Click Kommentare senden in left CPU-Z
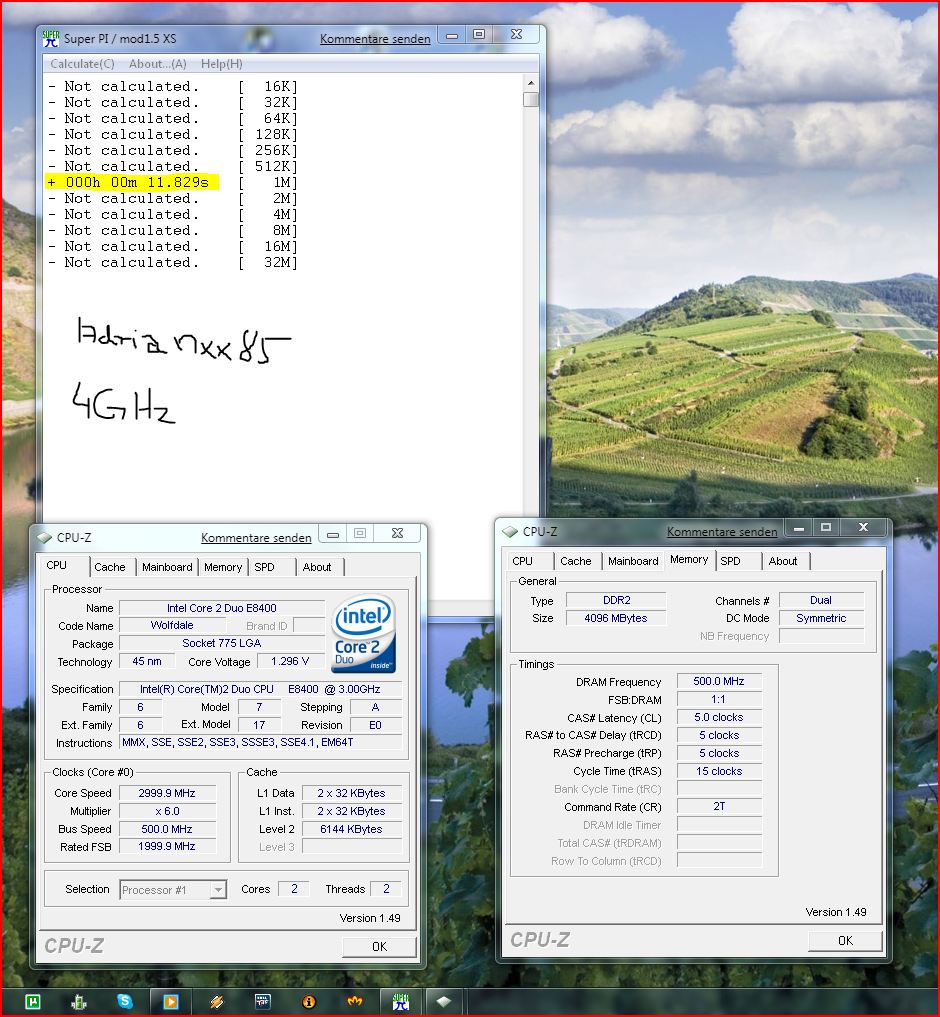This screenshot has height=1017, width=940. 256,538
